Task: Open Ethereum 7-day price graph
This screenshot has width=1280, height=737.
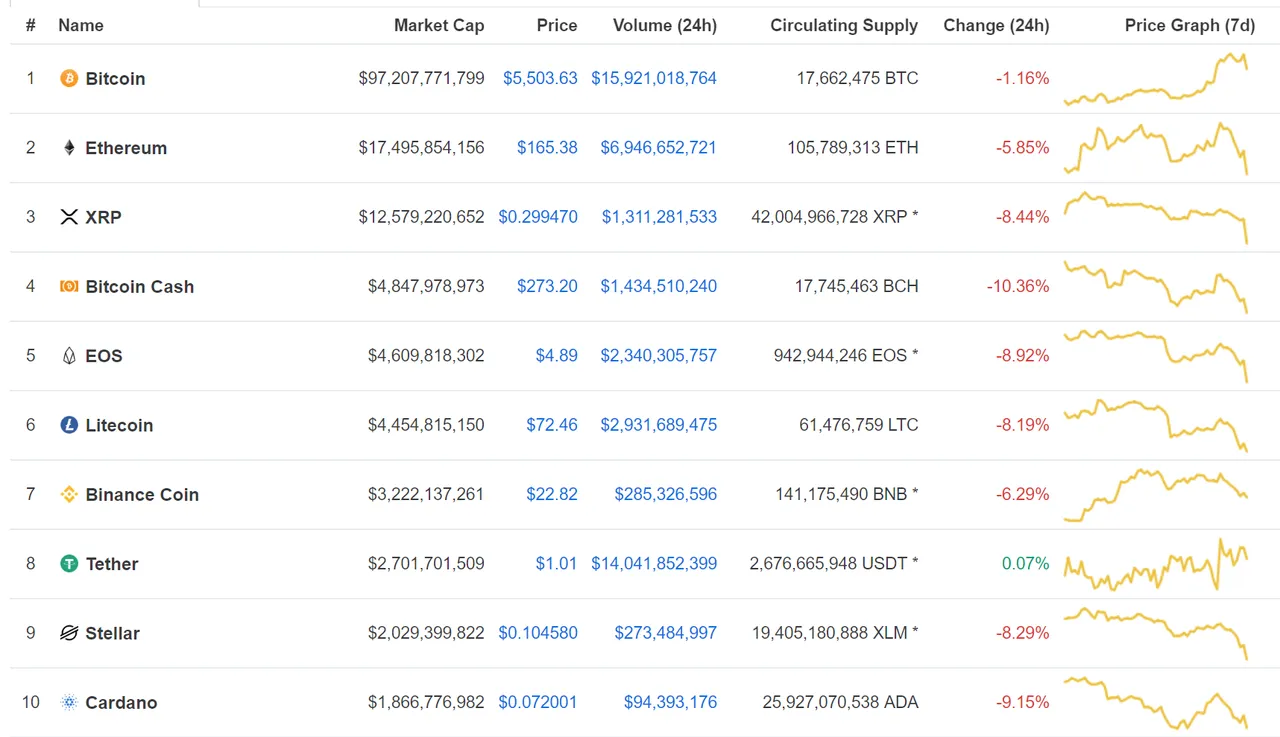Action: point(1156,148)
